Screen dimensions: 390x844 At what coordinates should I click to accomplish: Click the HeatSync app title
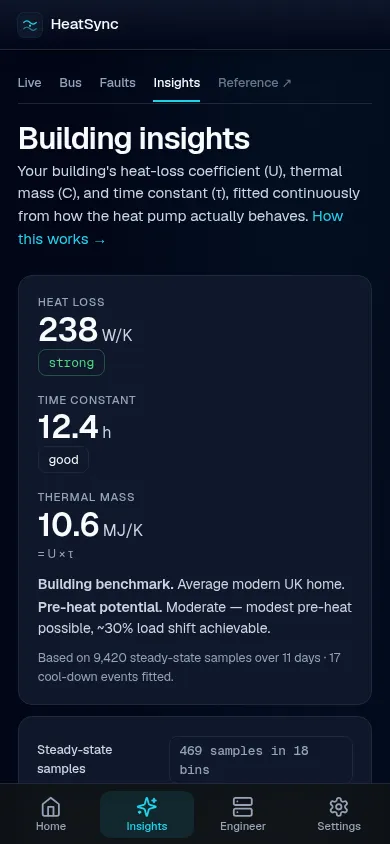click(x=84, y=24)
